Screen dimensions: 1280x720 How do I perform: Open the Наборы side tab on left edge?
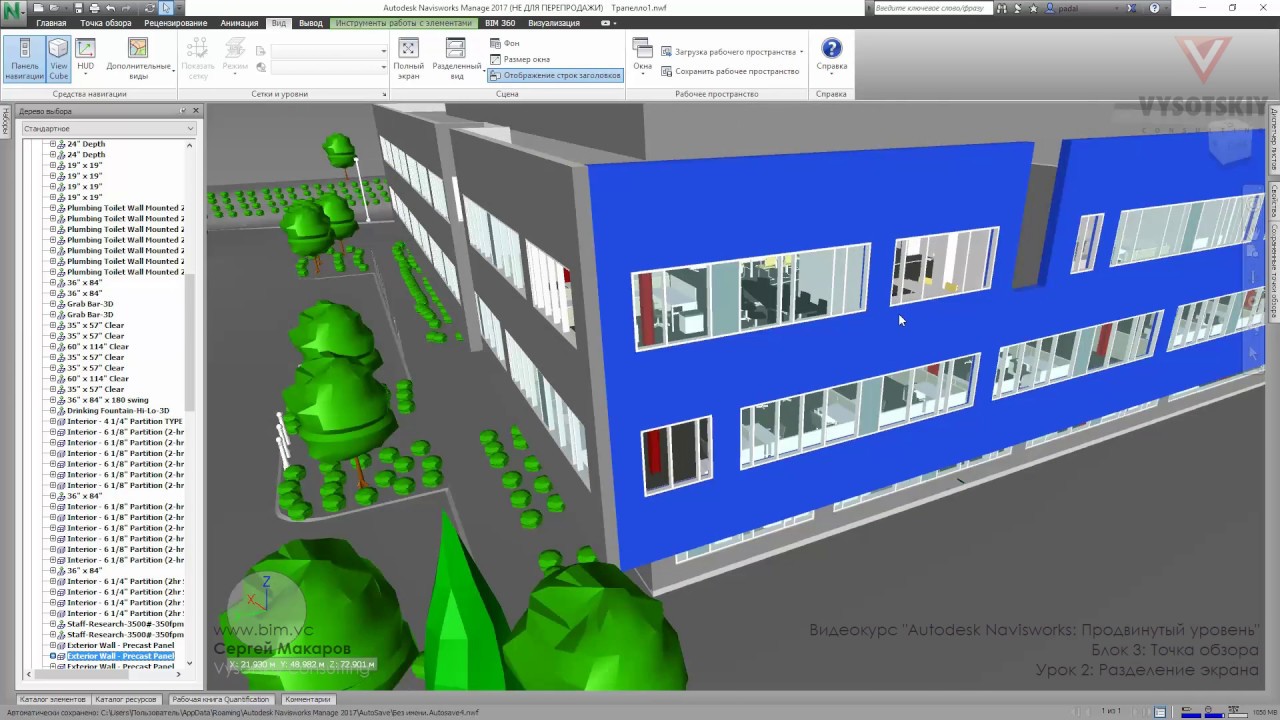pyautogui.click(x=5, y=121)
